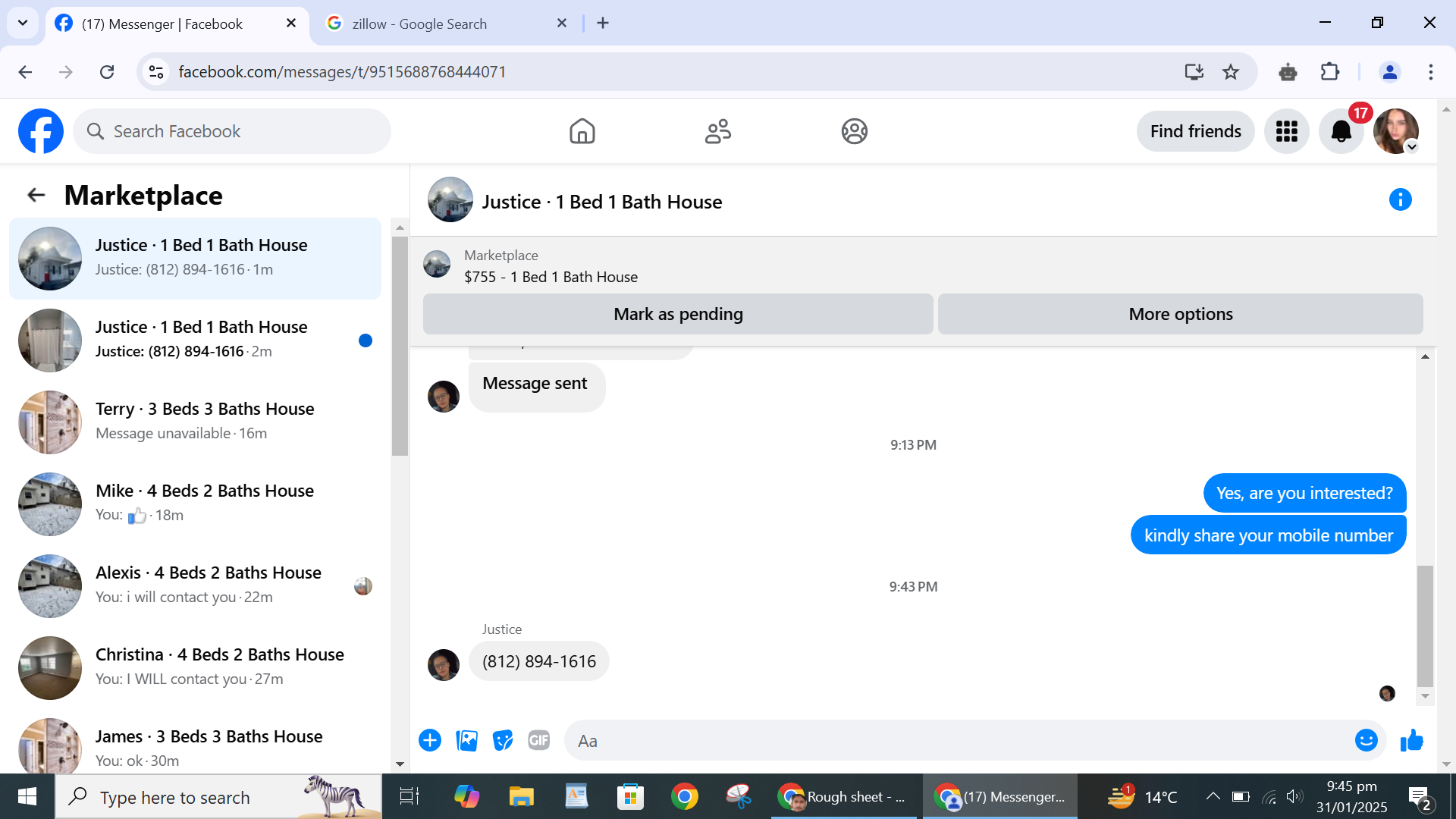
Task: Click Mark as pending button
Action: point(678,314)
